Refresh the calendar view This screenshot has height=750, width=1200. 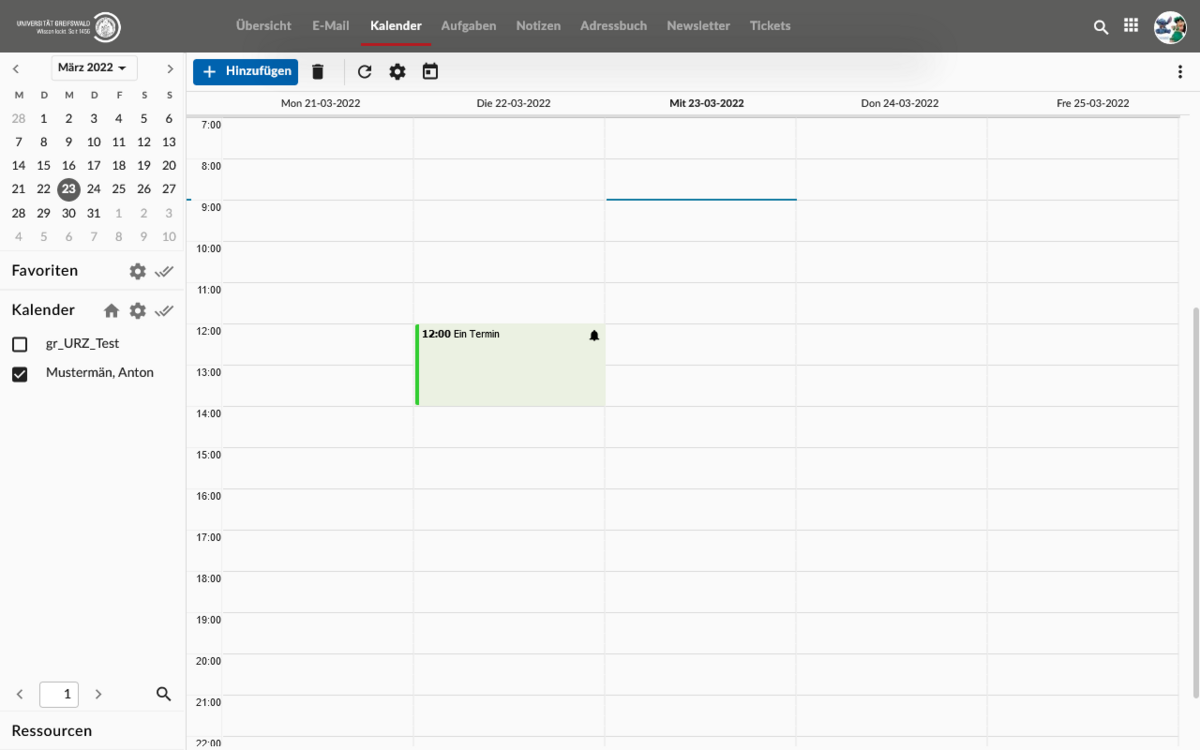[x=364, y=72]
